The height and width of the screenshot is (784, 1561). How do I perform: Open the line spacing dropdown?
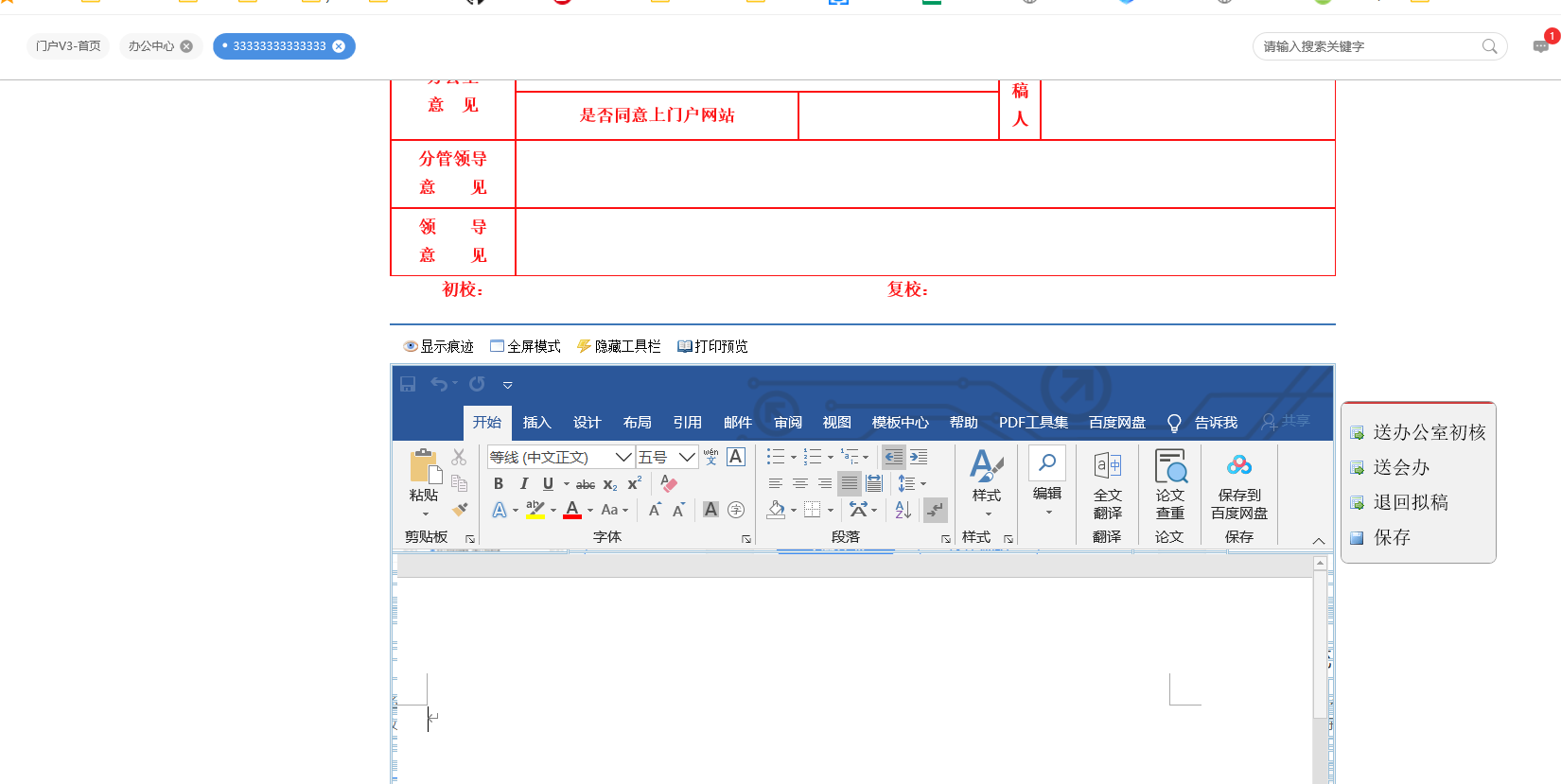912,483
